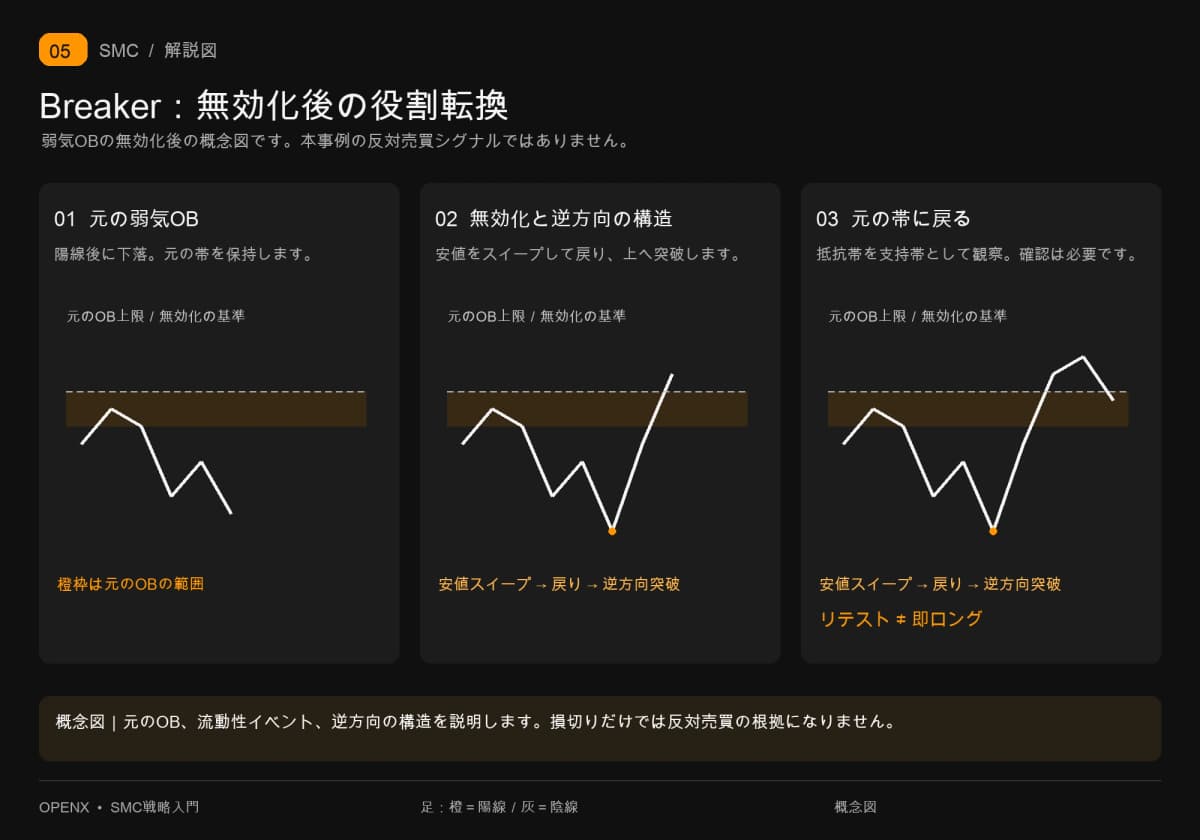The image size is (1200, 840).
Task: Click heading "01 元の弱気OB"
Action: [x=126, y=218]
